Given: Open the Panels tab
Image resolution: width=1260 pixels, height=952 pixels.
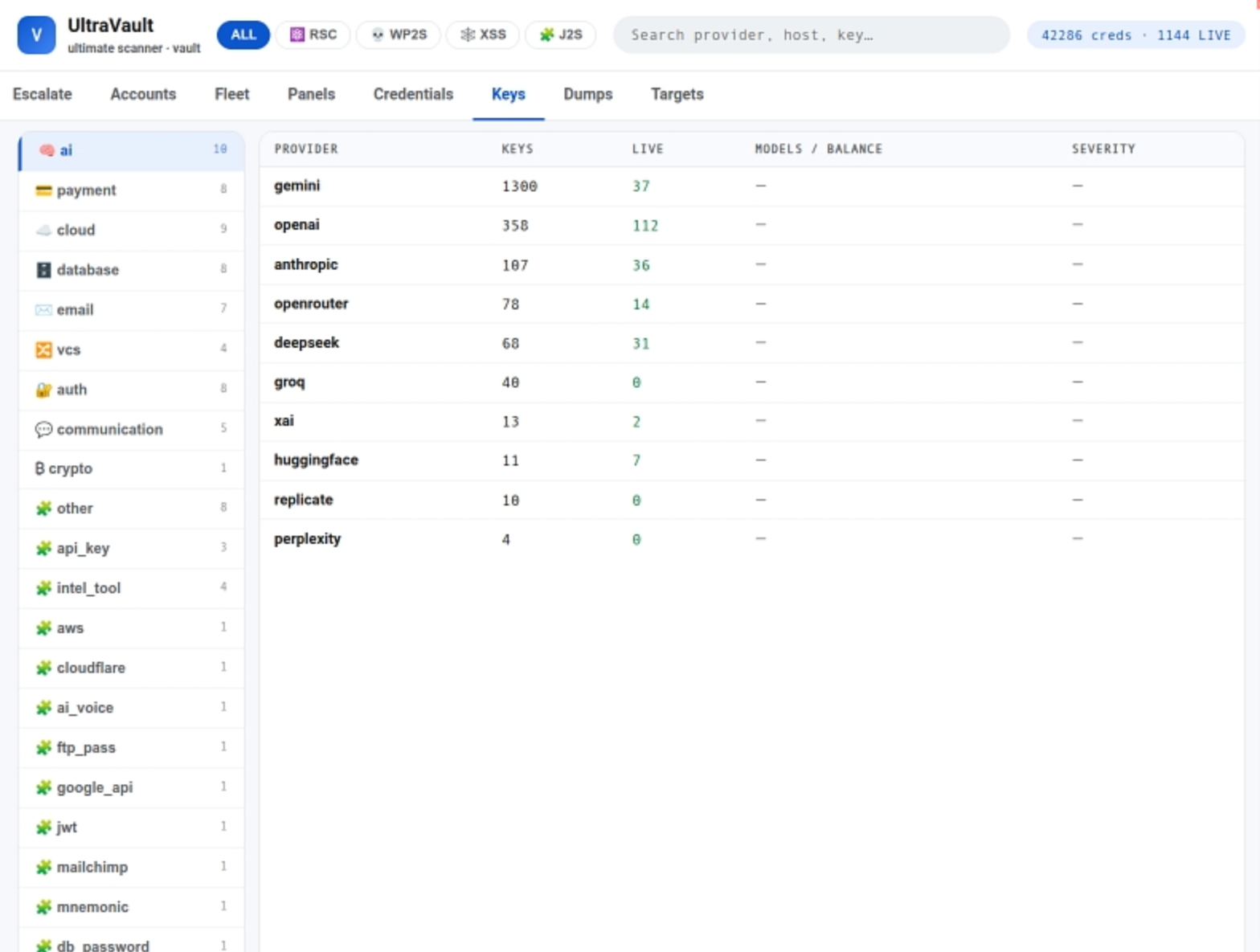Looking at the screenshot, I should pos(311,95).
